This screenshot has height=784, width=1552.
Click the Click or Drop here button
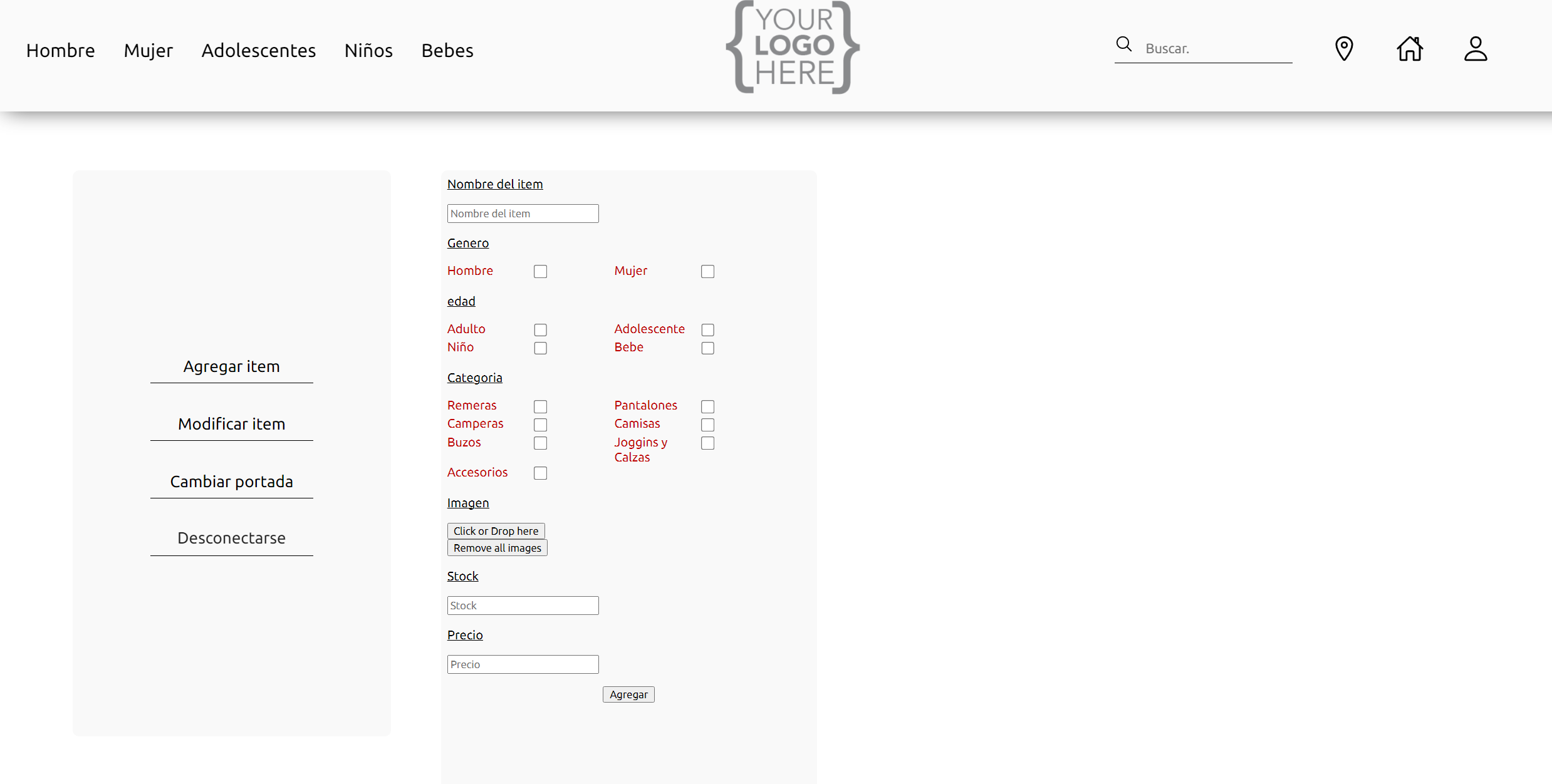[496, 531]
